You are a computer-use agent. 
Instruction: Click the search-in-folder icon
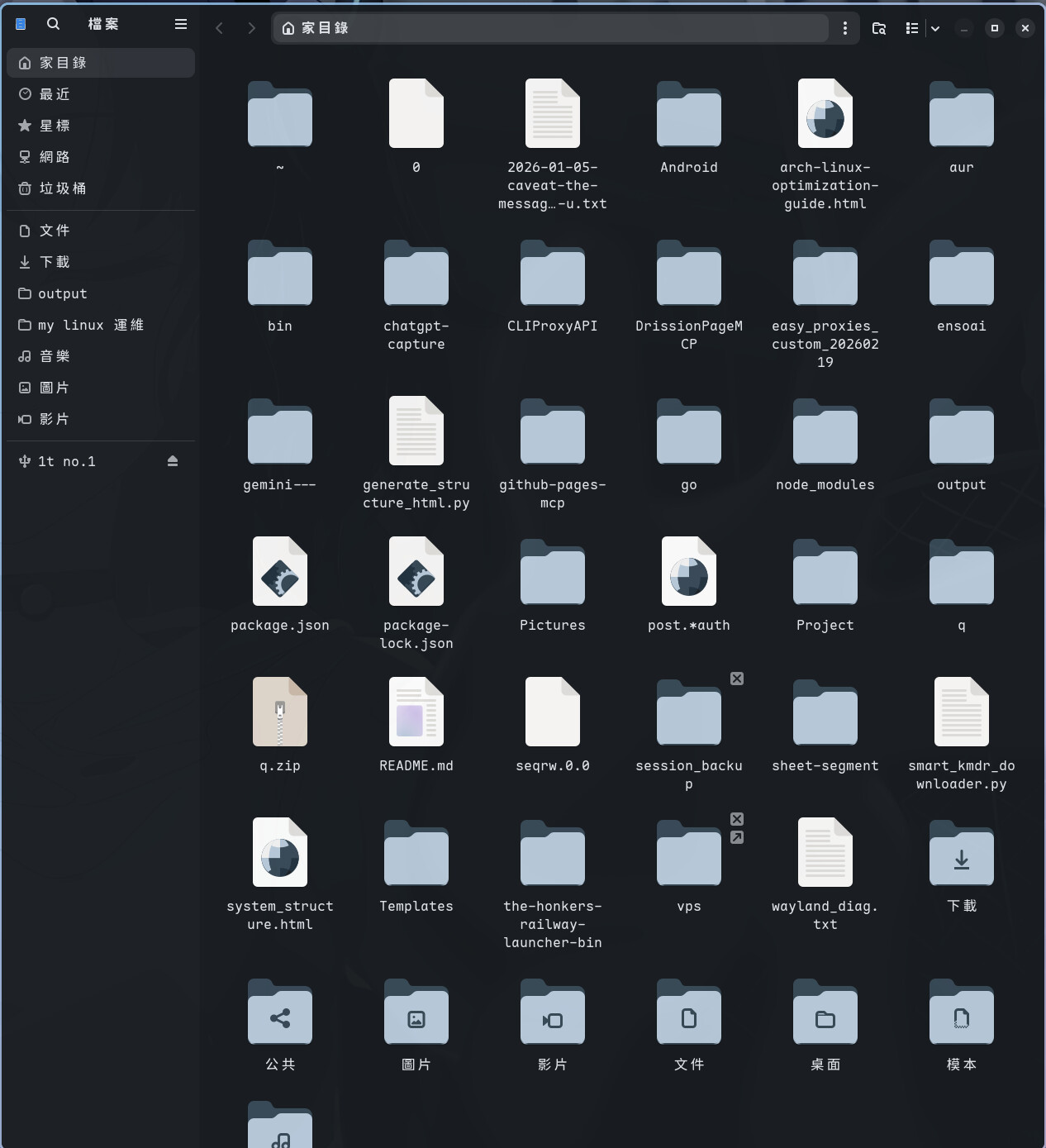879,28
